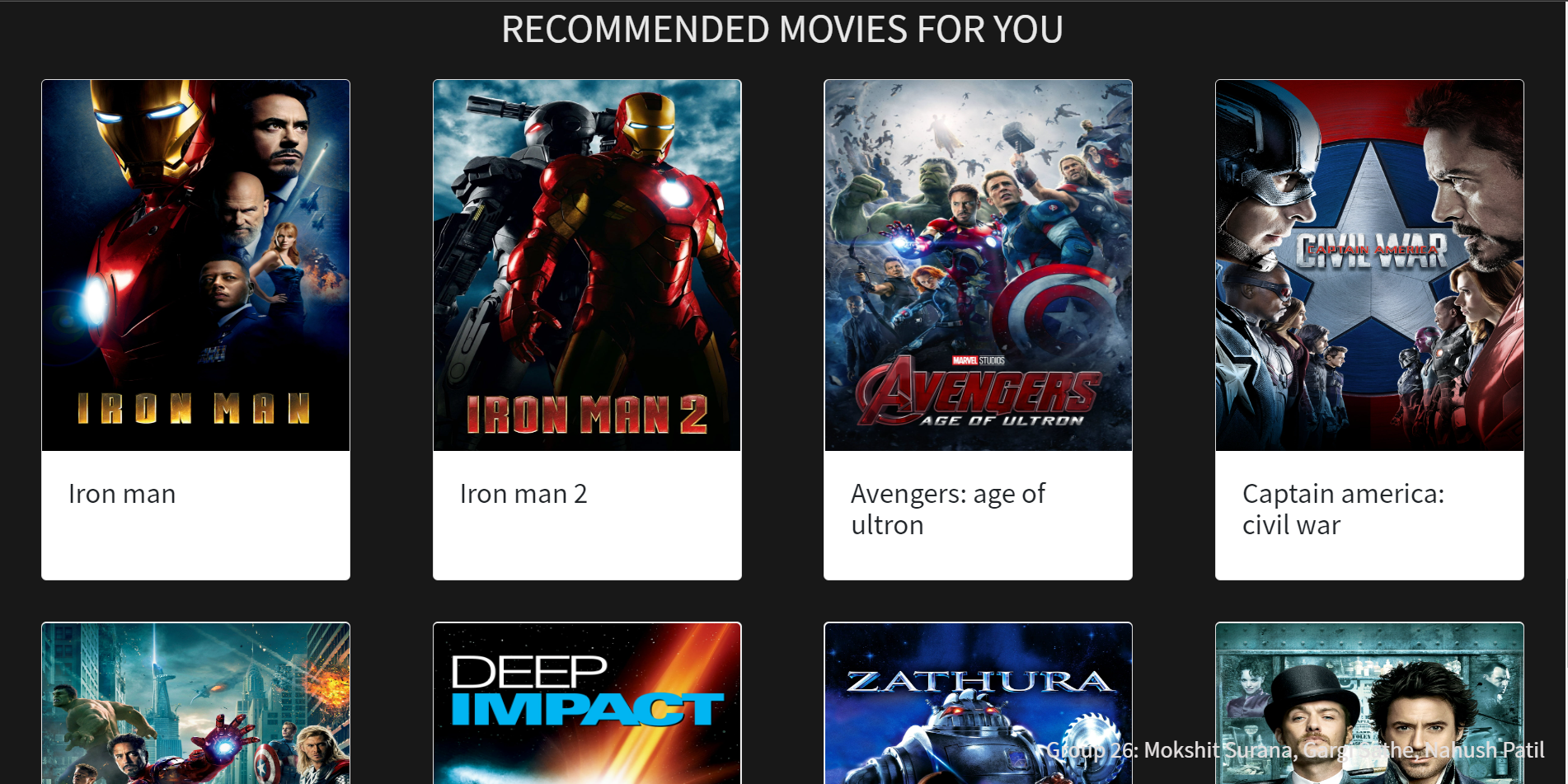The width and height of the screenshot is (1568, 784).
Task: Open the Iron Man 2 poster
Action: (x=587, y=265)
